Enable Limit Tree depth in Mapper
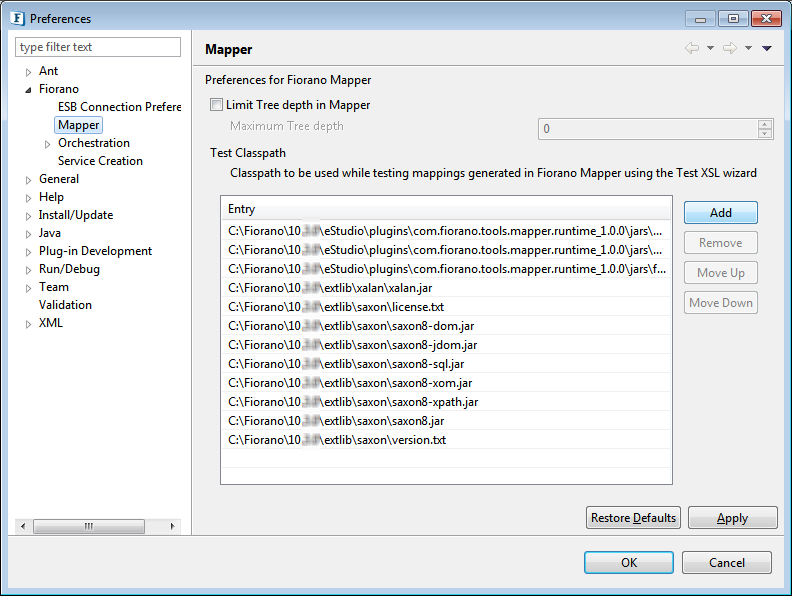 pos(217,105)
